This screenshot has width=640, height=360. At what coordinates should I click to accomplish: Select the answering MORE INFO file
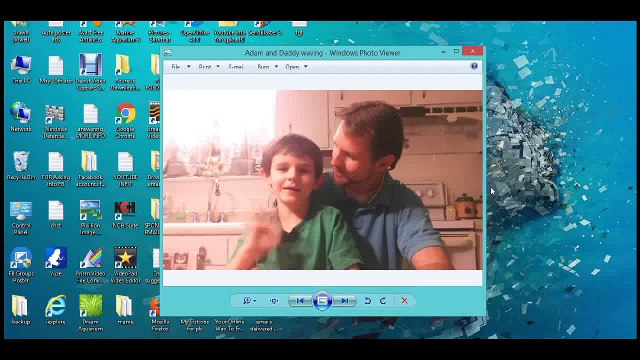[x=91, y=121]
